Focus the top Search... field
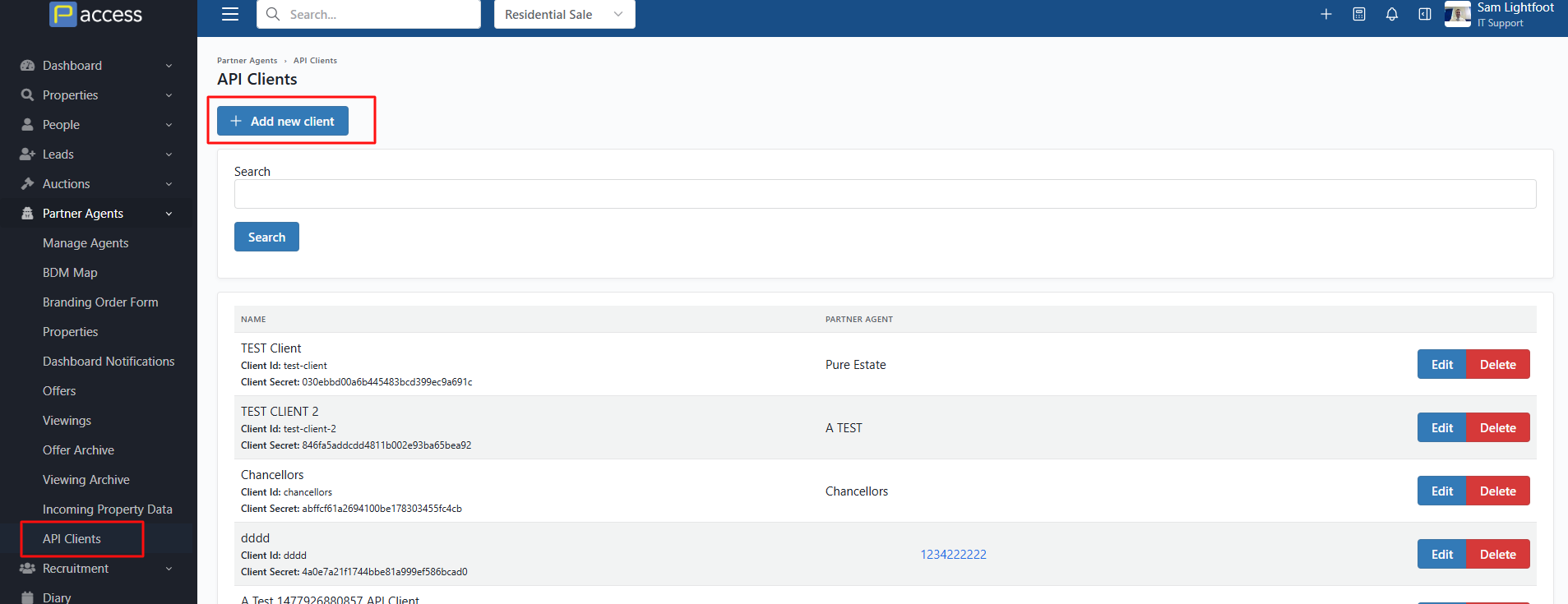The image size is (1568, 604). pos(368,14)
